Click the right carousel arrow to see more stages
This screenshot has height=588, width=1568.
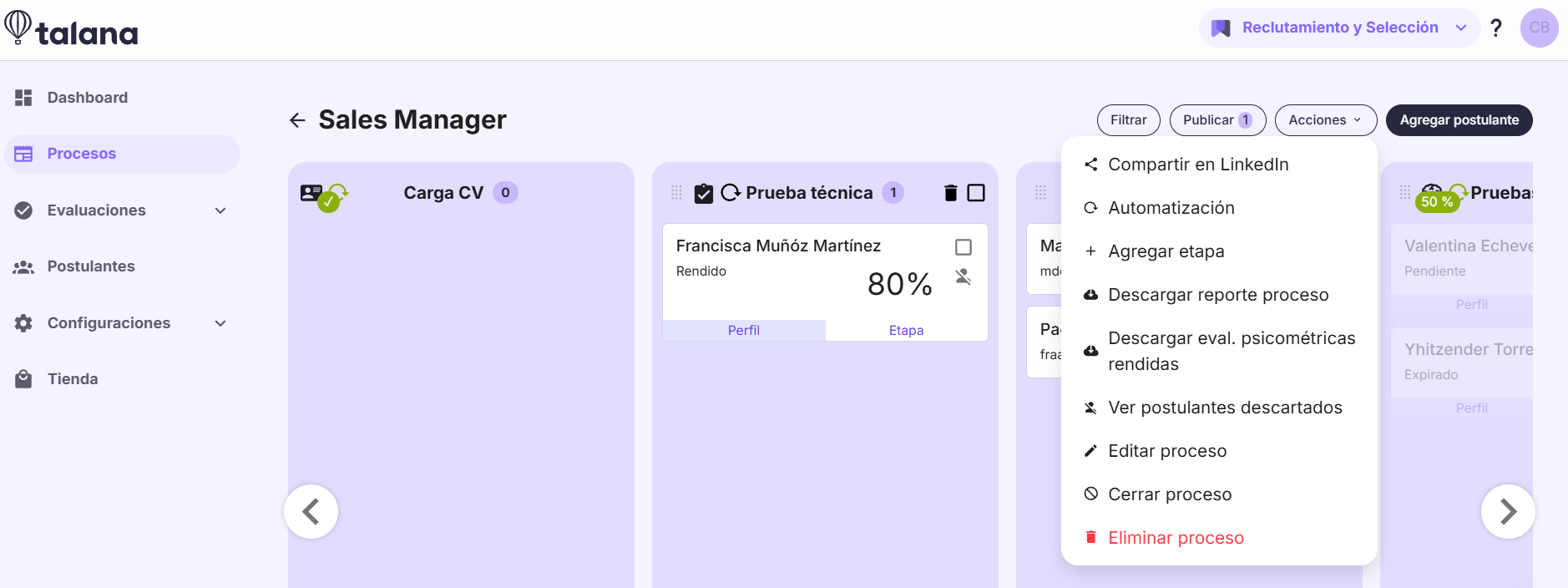(x=1507, y=511)
